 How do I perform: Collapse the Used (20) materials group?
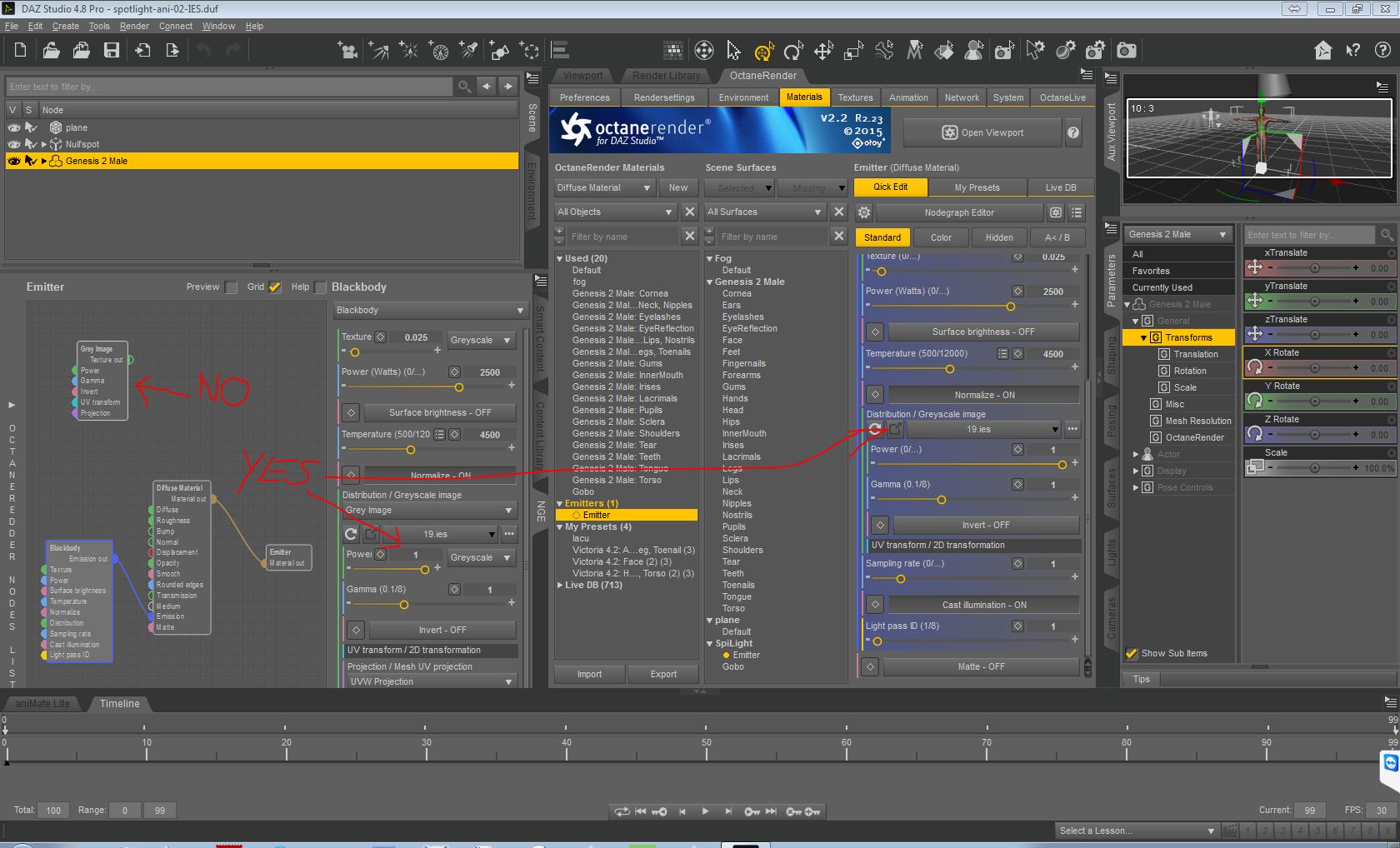(561, 259)
